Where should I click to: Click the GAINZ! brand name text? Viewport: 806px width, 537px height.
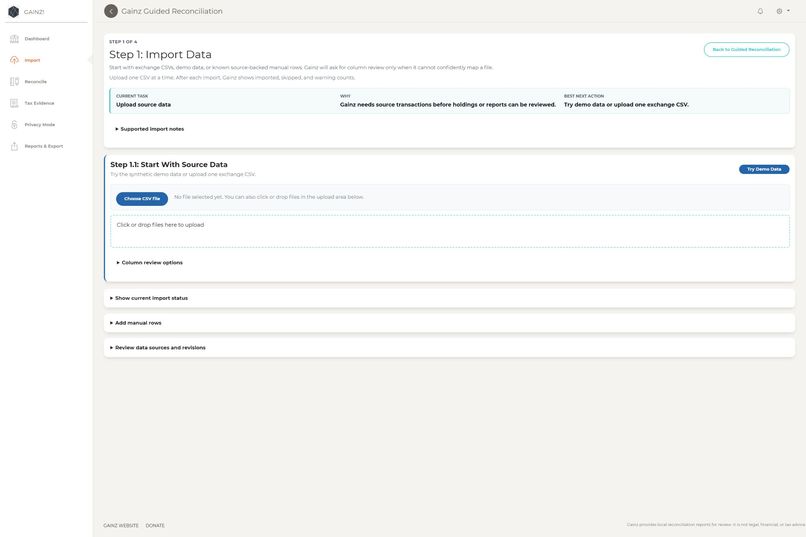(x=34, y=12)
